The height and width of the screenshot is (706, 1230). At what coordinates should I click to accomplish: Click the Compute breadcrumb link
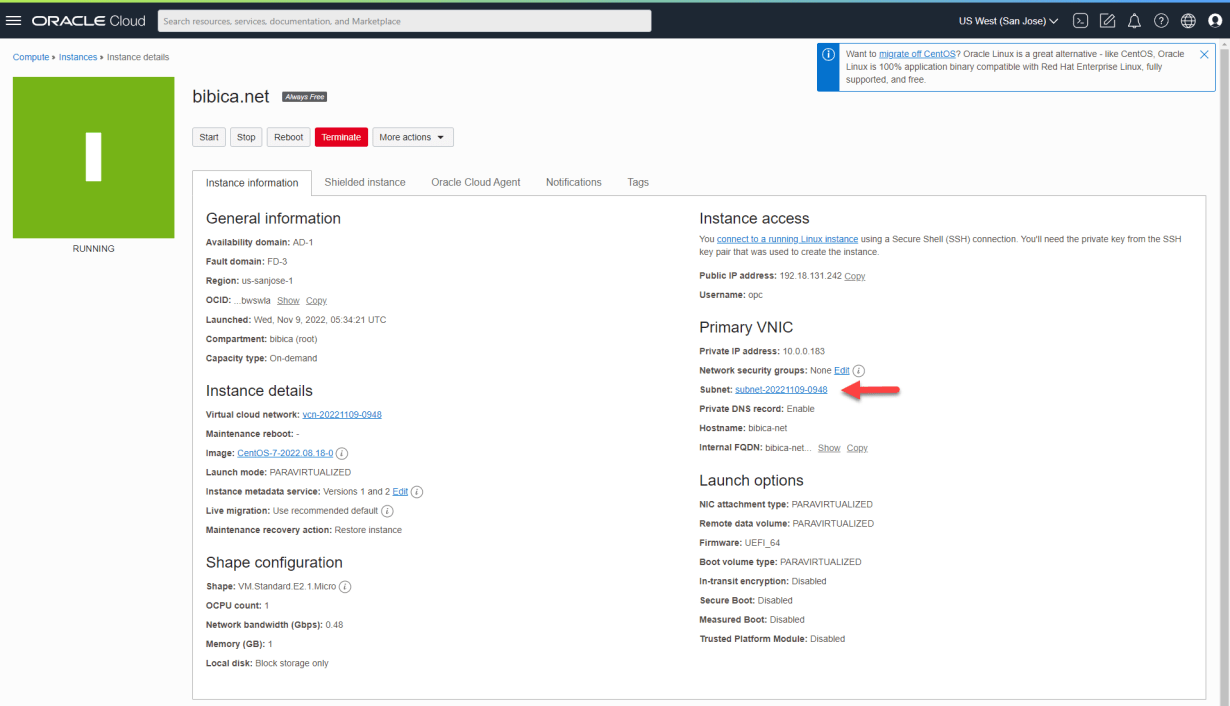click(31, 57)
